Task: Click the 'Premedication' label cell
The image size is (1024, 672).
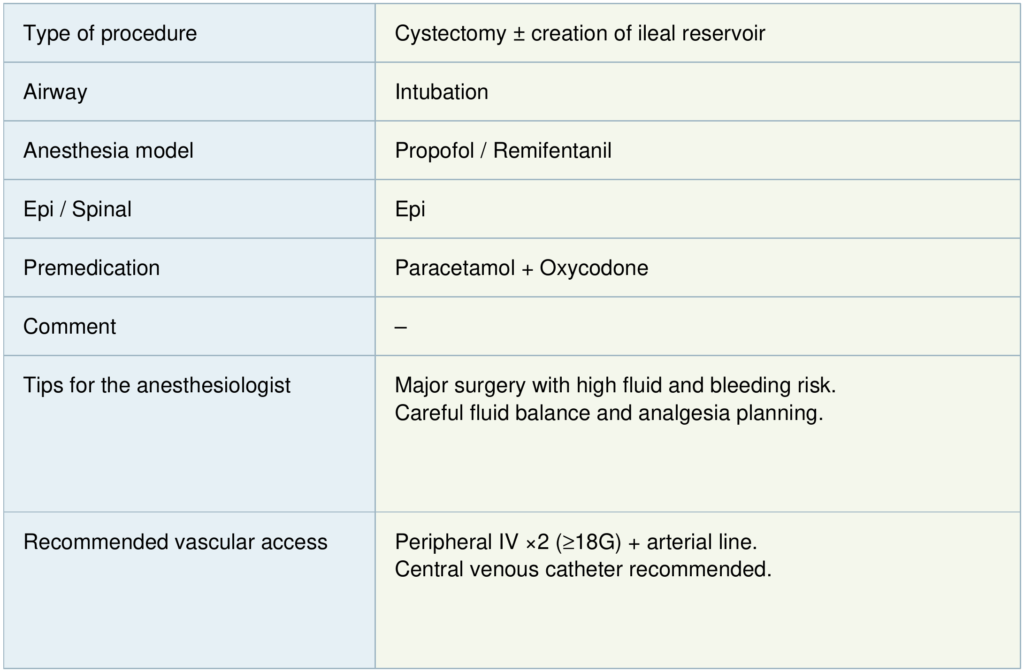Action: 91,268
